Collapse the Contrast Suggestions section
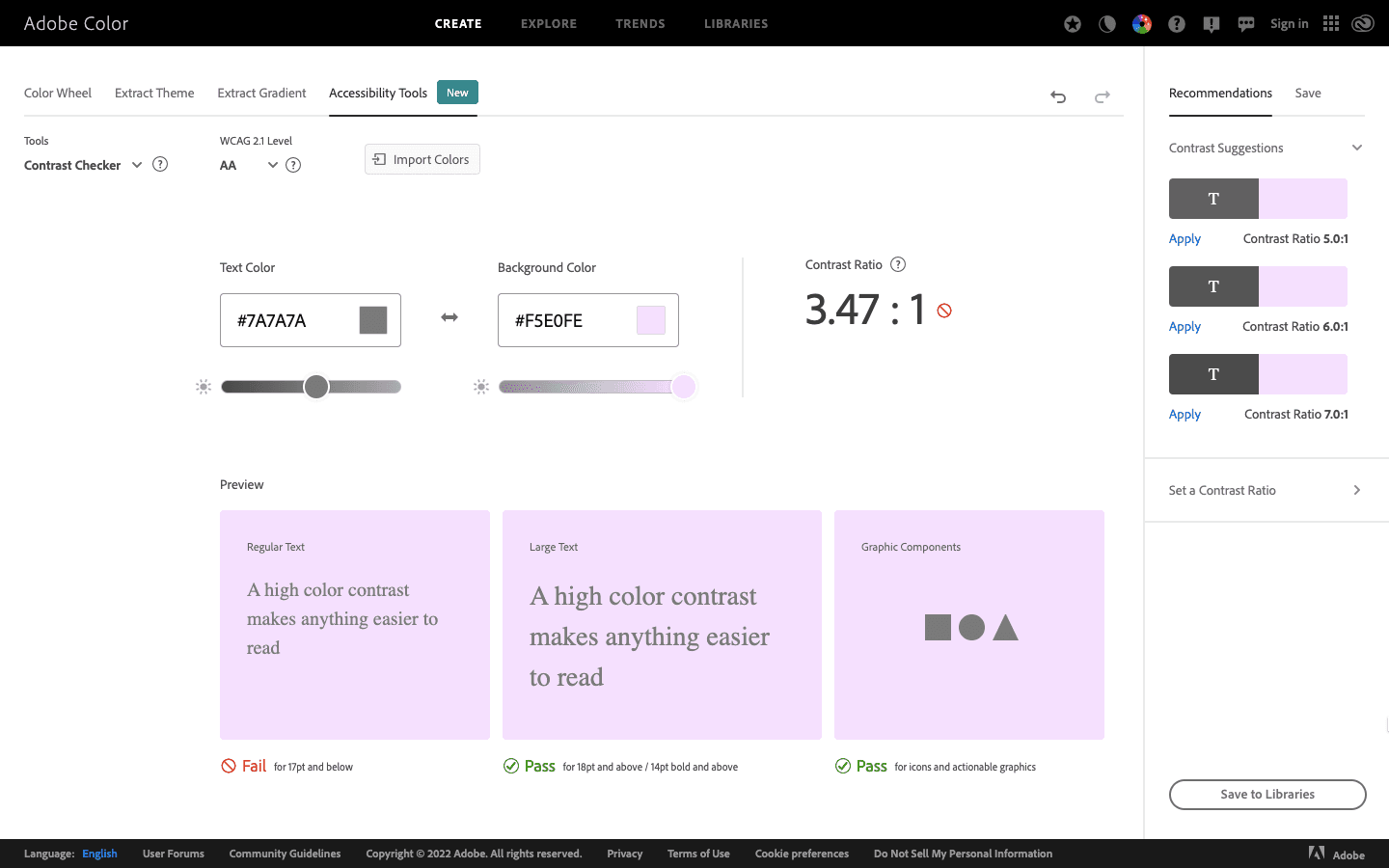 pyautogui.click(x=1357, y=148)
